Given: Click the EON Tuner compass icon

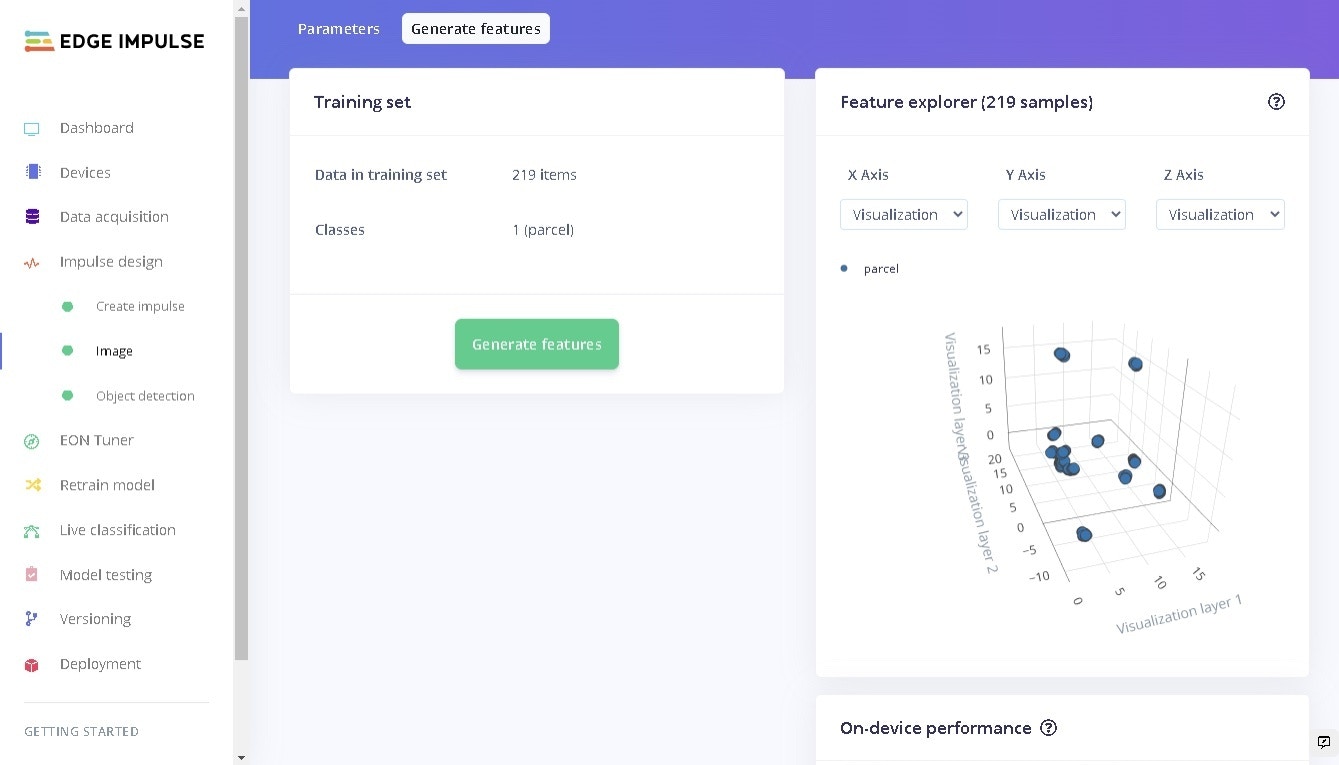Looking at the screenshot, I should (32, 441).
